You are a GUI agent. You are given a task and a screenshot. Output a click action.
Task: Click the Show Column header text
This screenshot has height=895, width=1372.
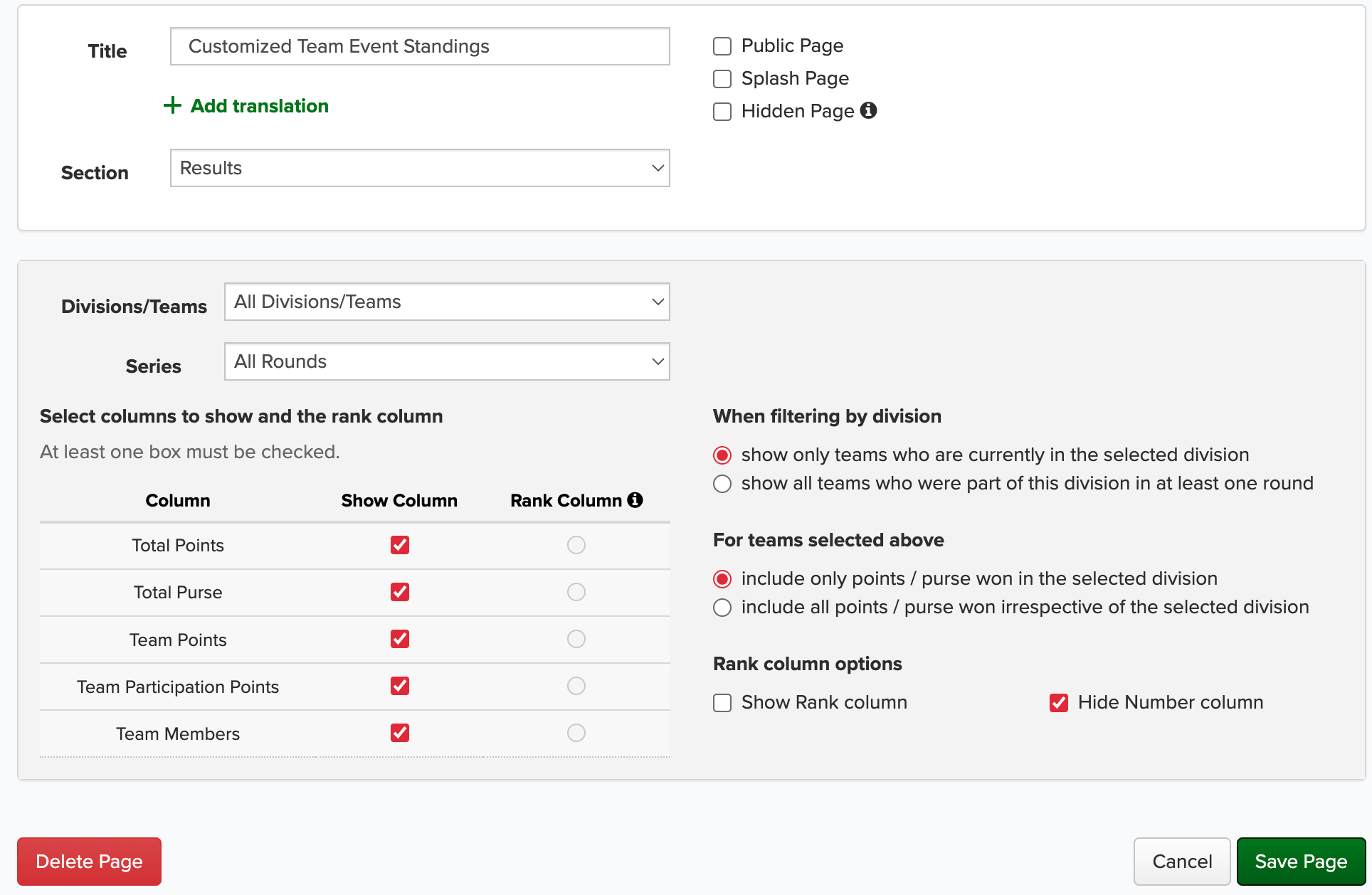pyautogui.click(x=399, y=501)
